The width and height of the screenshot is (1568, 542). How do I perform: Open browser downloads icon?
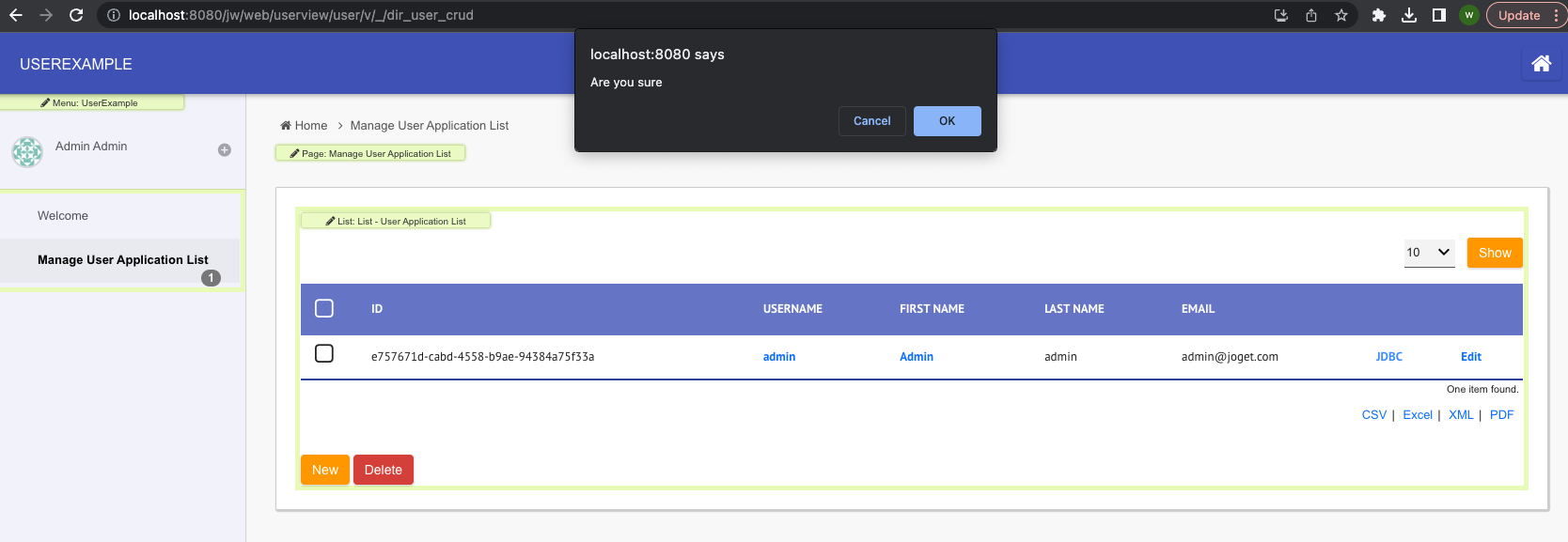1409,15
